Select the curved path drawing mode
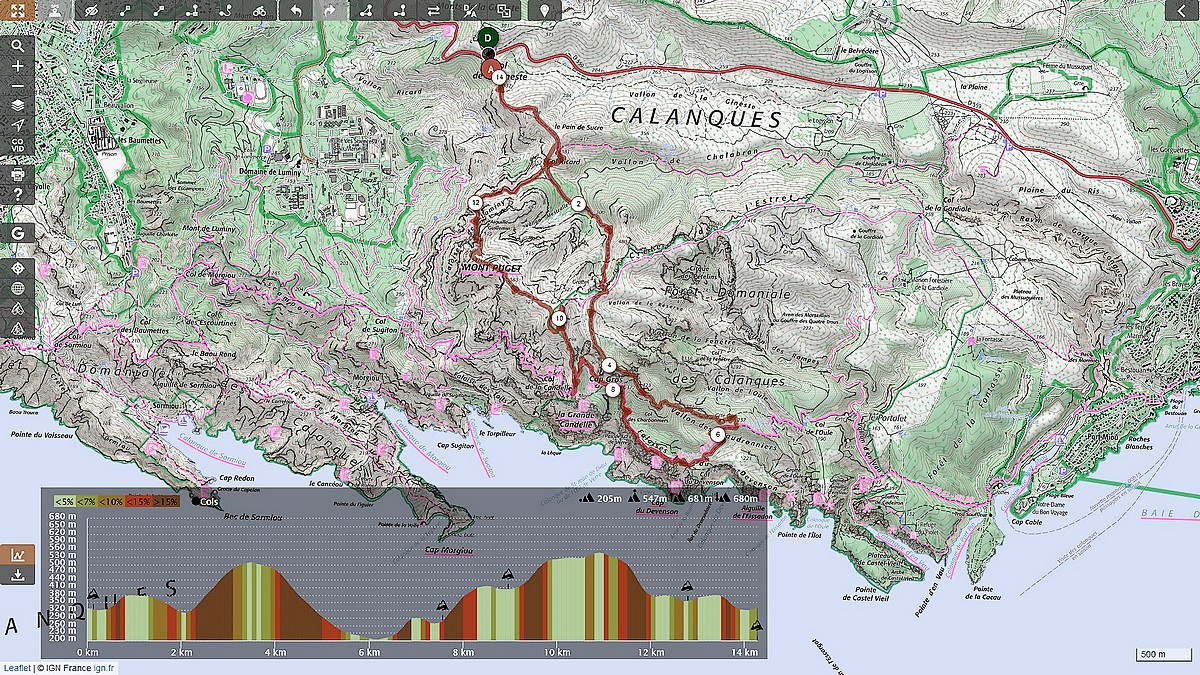The height and width of the screenshot is (675, 1200). (227, 11)
